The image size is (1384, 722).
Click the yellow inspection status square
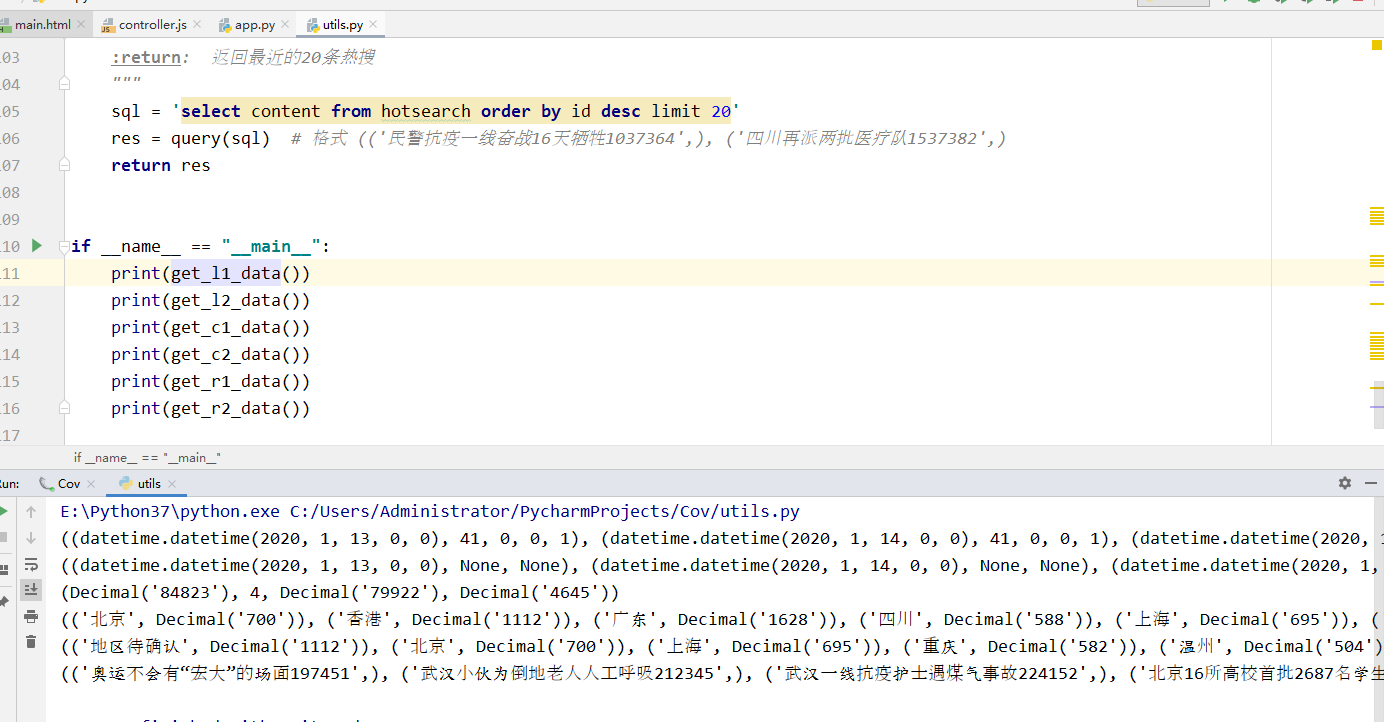(x=1376, y=44)
